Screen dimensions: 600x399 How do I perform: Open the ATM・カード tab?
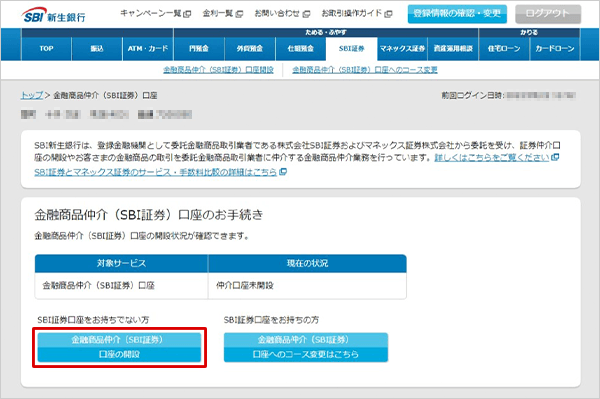tap(148, 49)
